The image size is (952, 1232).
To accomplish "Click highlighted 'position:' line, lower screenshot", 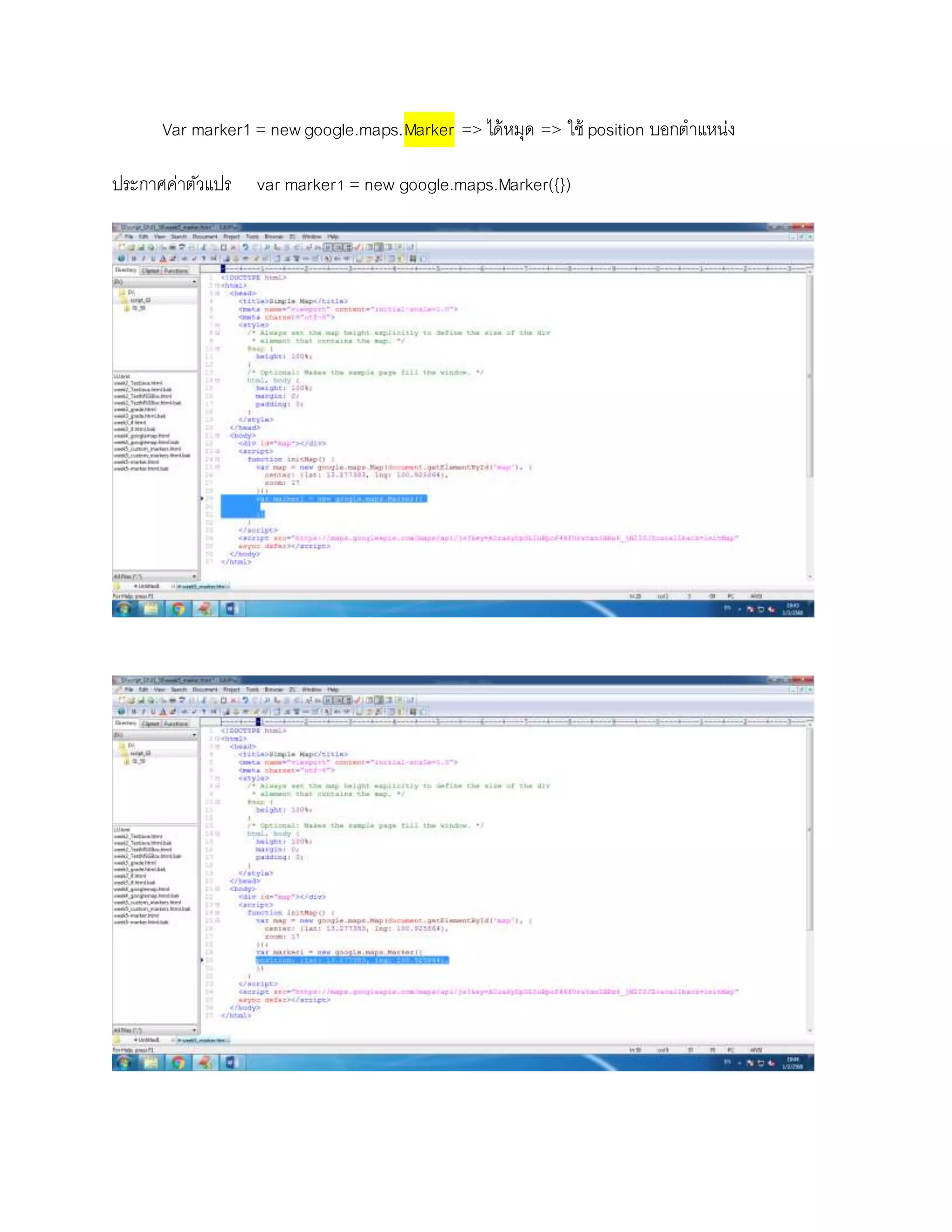I will (352, 960).
